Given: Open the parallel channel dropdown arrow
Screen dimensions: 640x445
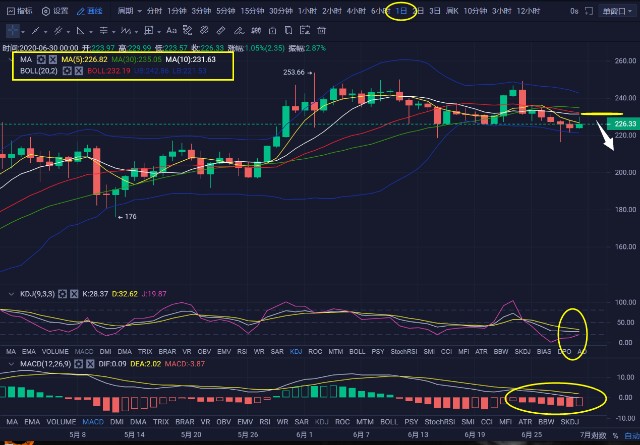Looking at the screenshot, I should pos(68,32).
